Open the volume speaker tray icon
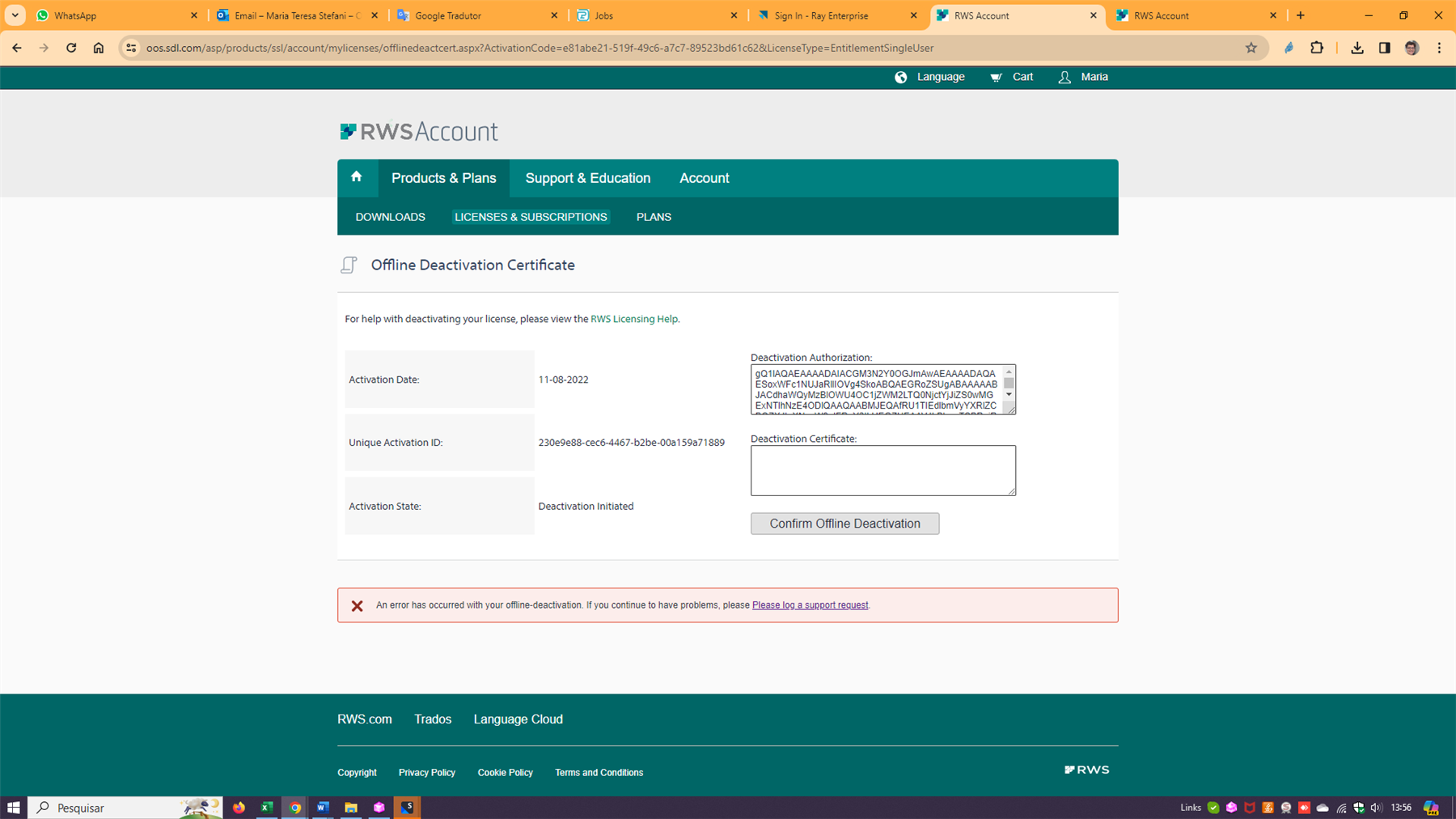This screenshot has height=819, width=1456. coord(1377,808)
